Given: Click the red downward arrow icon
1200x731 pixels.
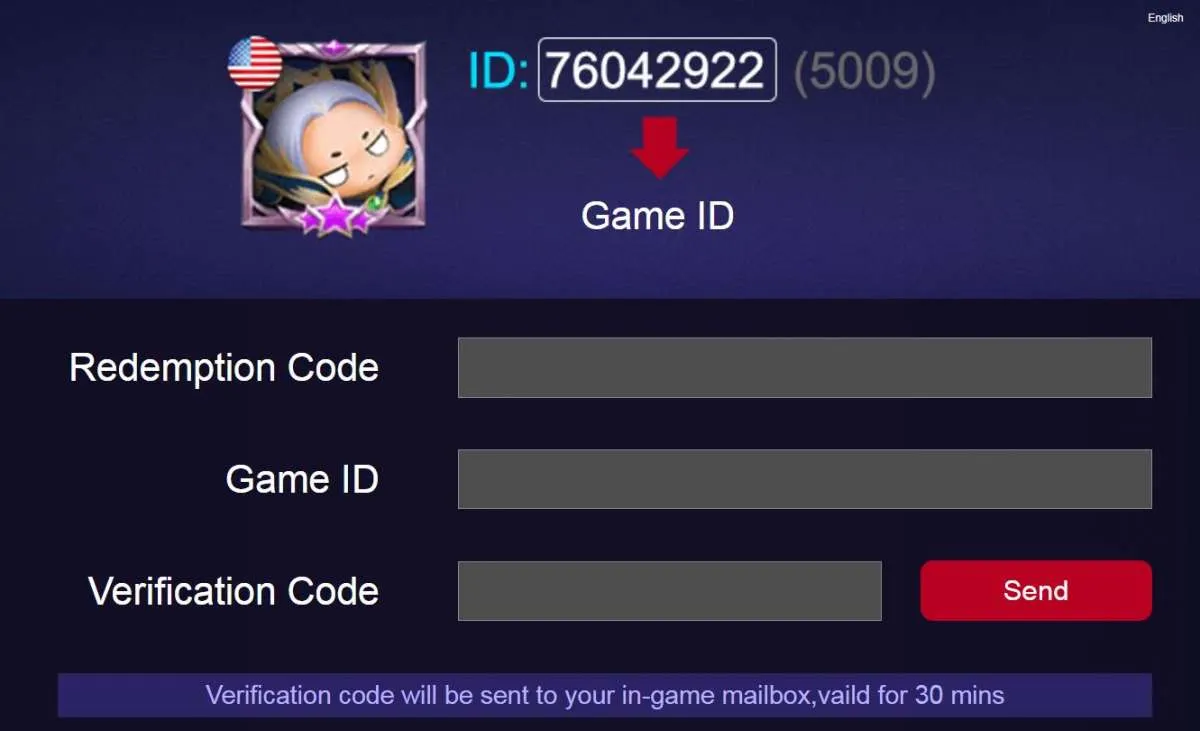Looking at the screenshot, I should coord(659,148).
